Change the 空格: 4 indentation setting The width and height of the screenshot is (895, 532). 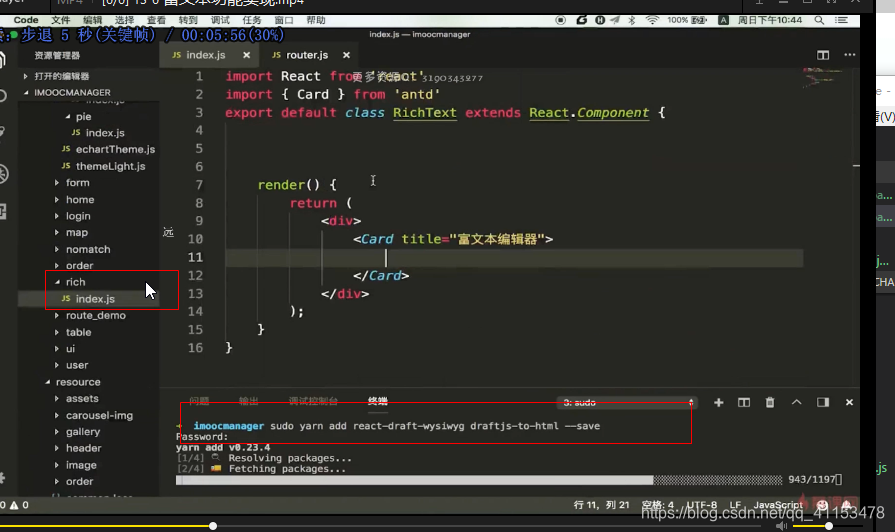point(658,505)
